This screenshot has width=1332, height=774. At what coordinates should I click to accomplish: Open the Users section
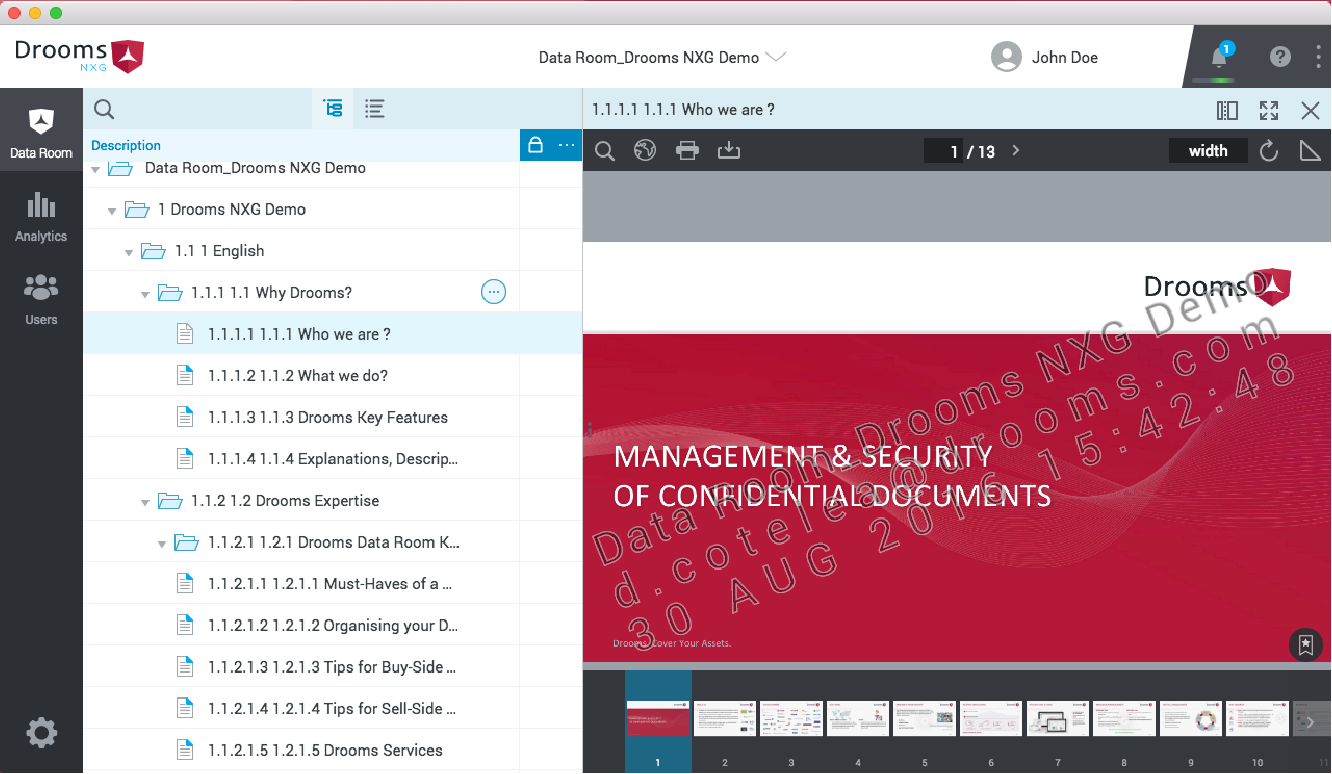coord(41,300)
